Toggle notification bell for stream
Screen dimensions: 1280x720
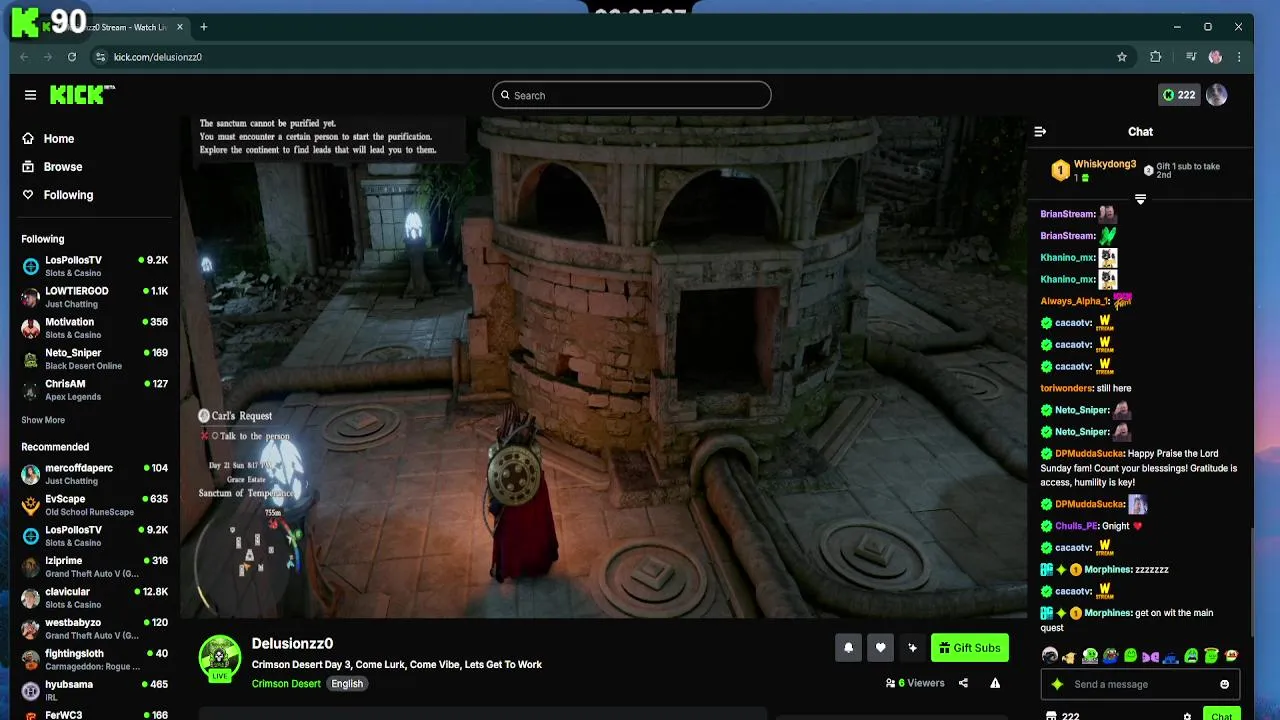click(848, 648)
